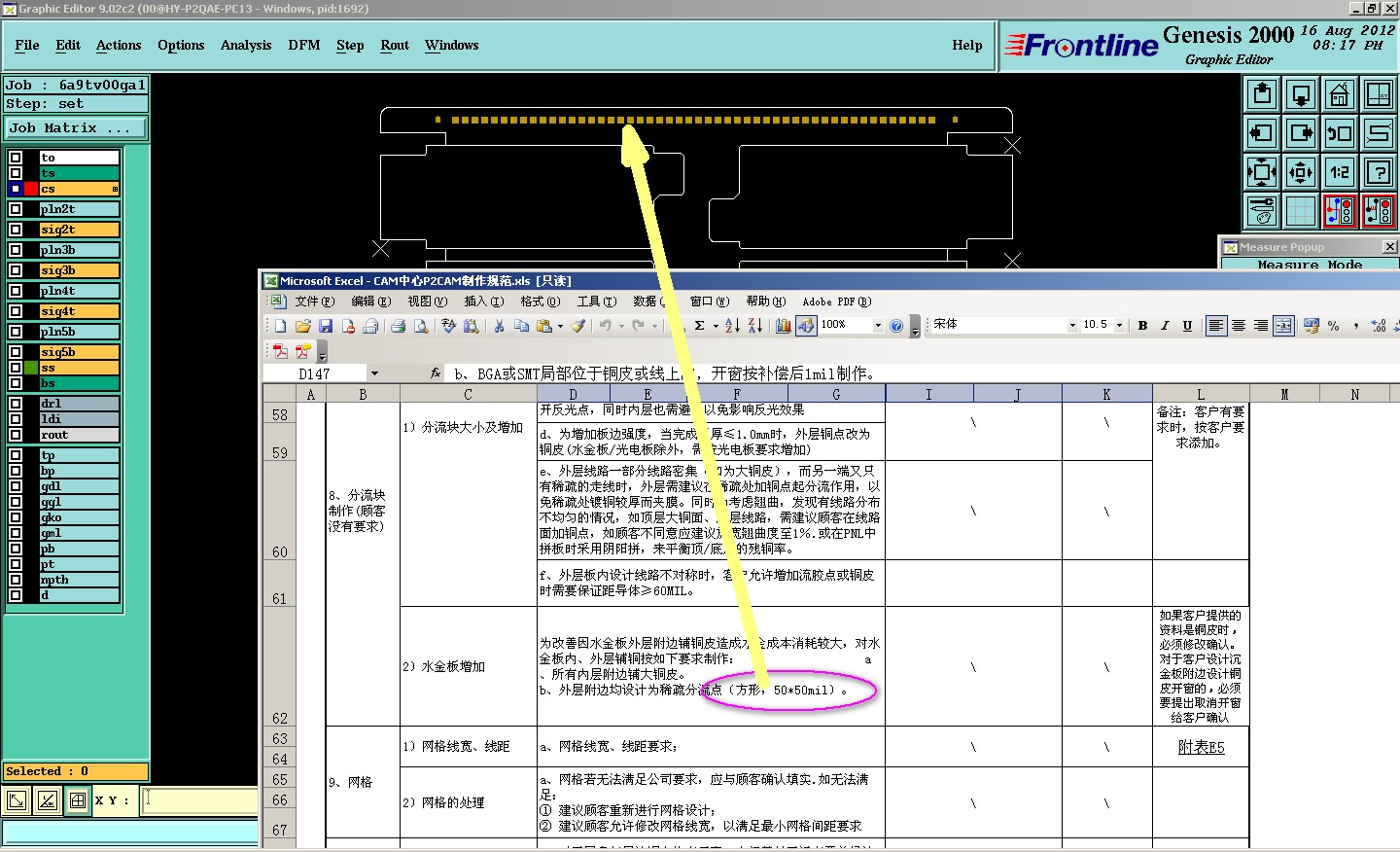Open Excel Paste options dropdown arrow

[560, 326]
